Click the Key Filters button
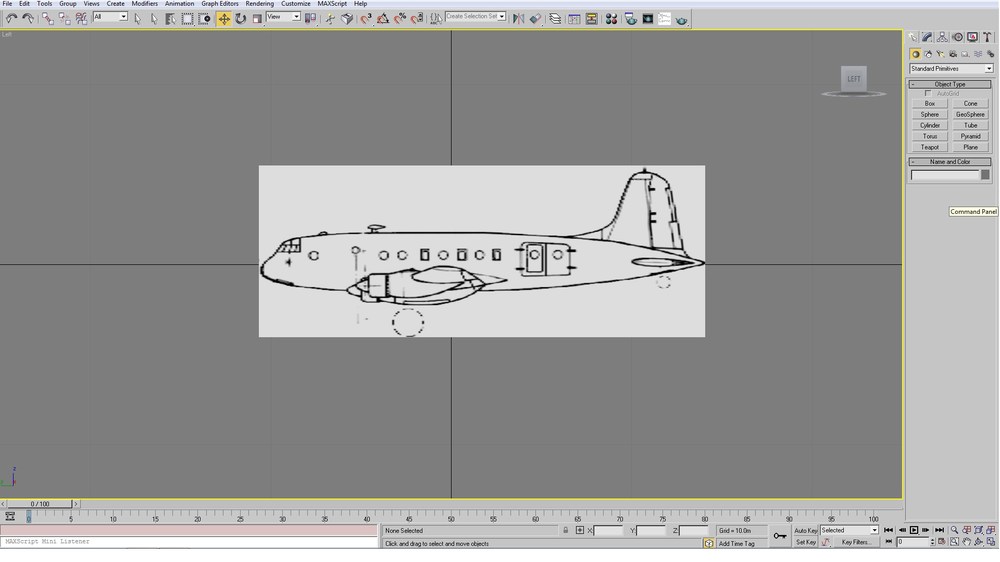 point(856,542)
